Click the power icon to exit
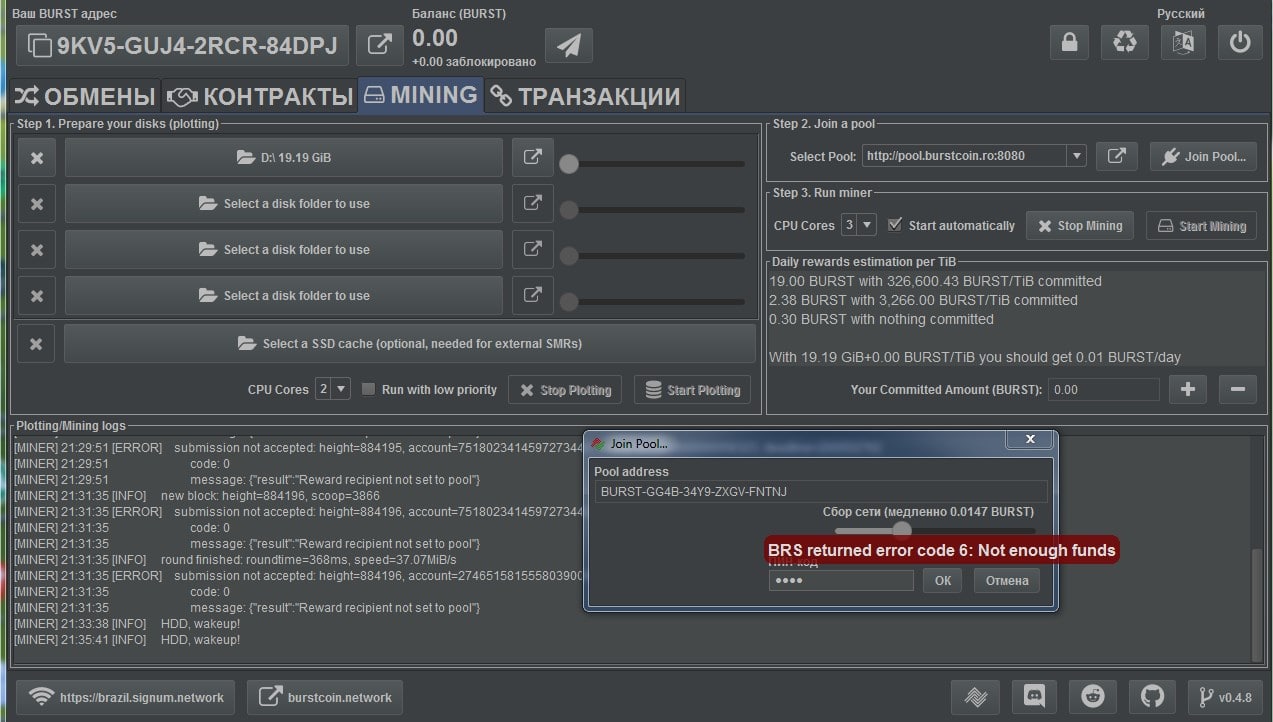1273x722 pixels. [x=1240, y=43]
